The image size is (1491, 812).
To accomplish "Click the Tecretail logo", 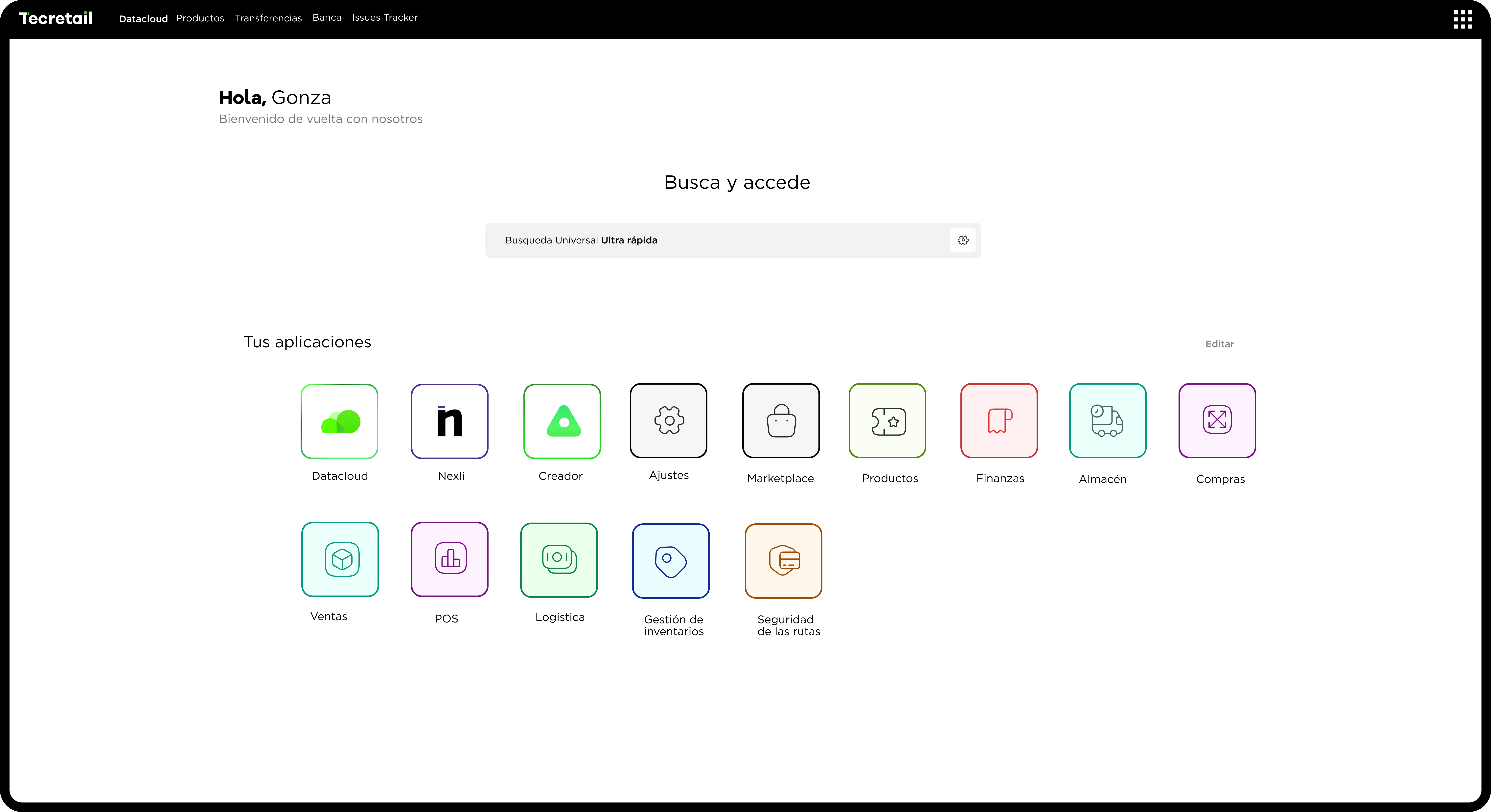I will (x=56, y=18).
